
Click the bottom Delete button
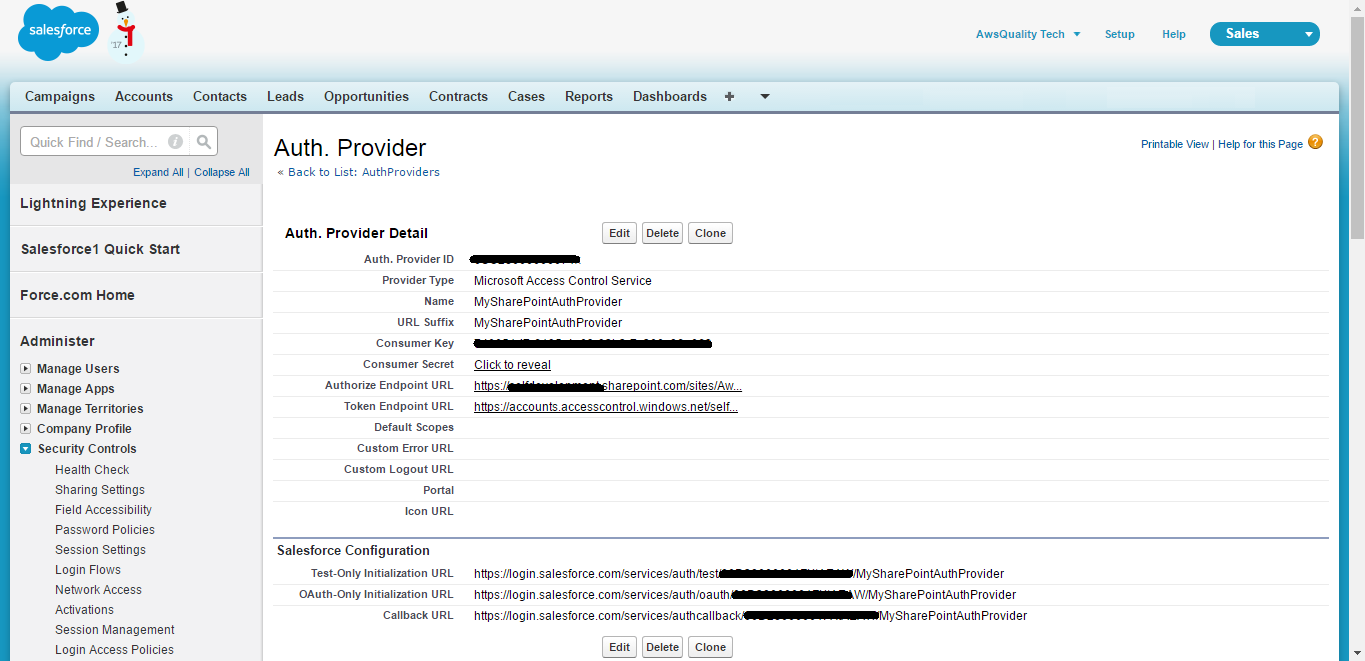point(662,647)
